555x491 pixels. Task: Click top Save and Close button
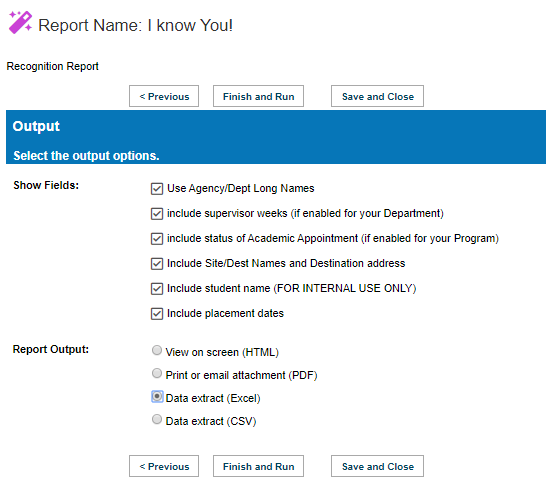(x=377, y=96)
